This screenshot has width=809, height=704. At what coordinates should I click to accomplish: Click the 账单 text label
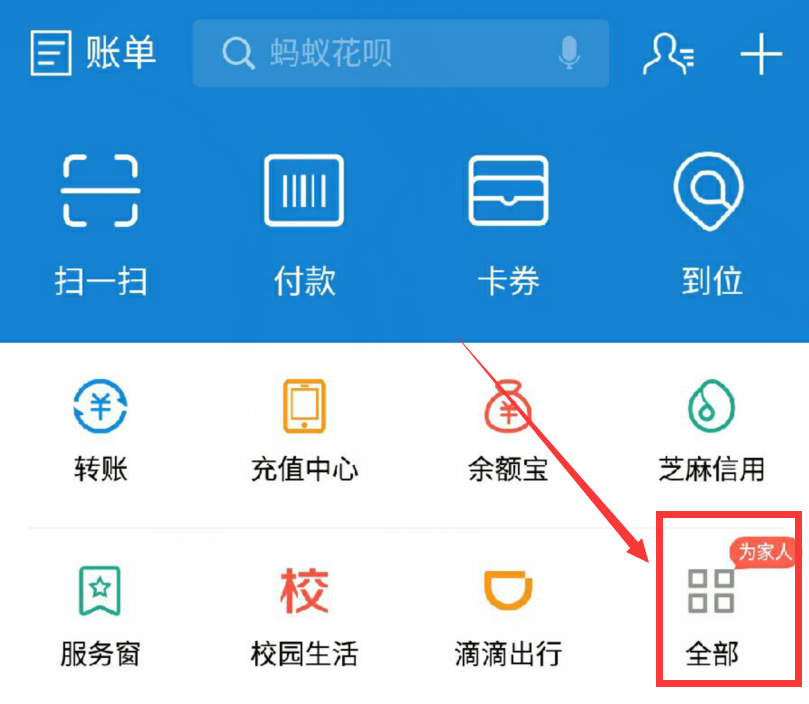pyautogui.click(x=121, y=52)
